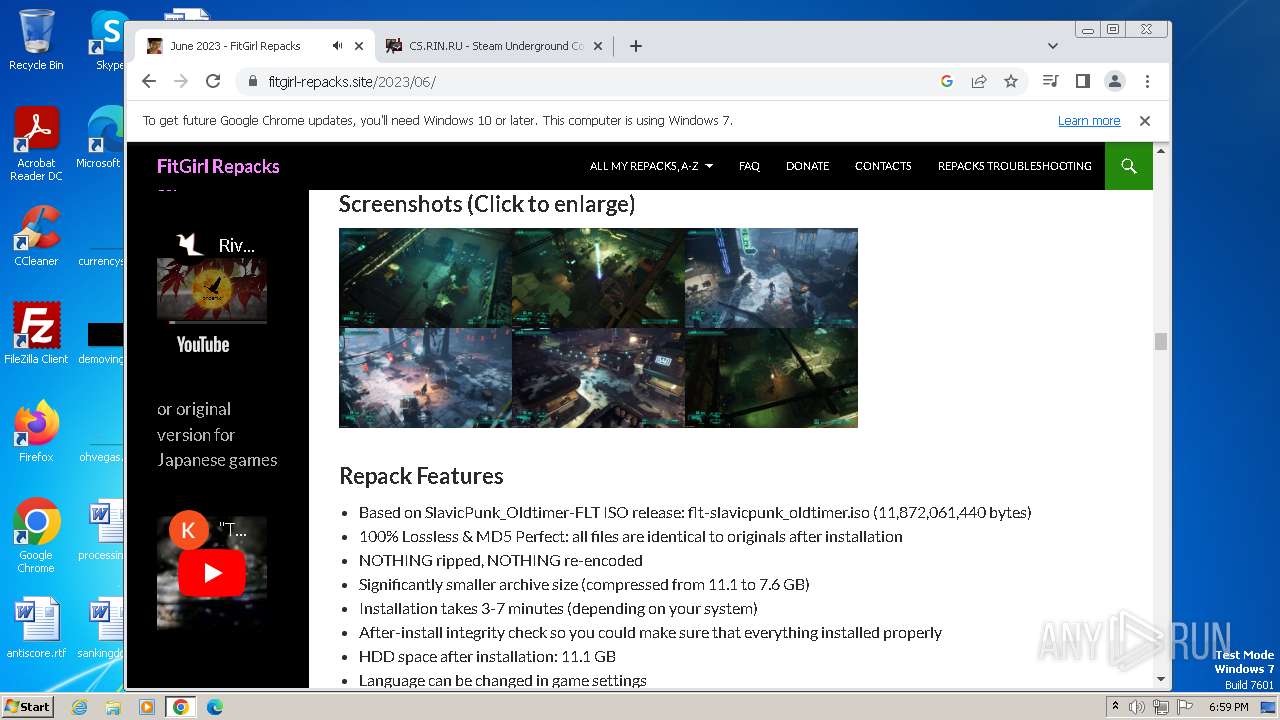The width and height of the screenshot is (1280, 720).
Task: Show hidden system tray icons
Action: point(1116,707)
